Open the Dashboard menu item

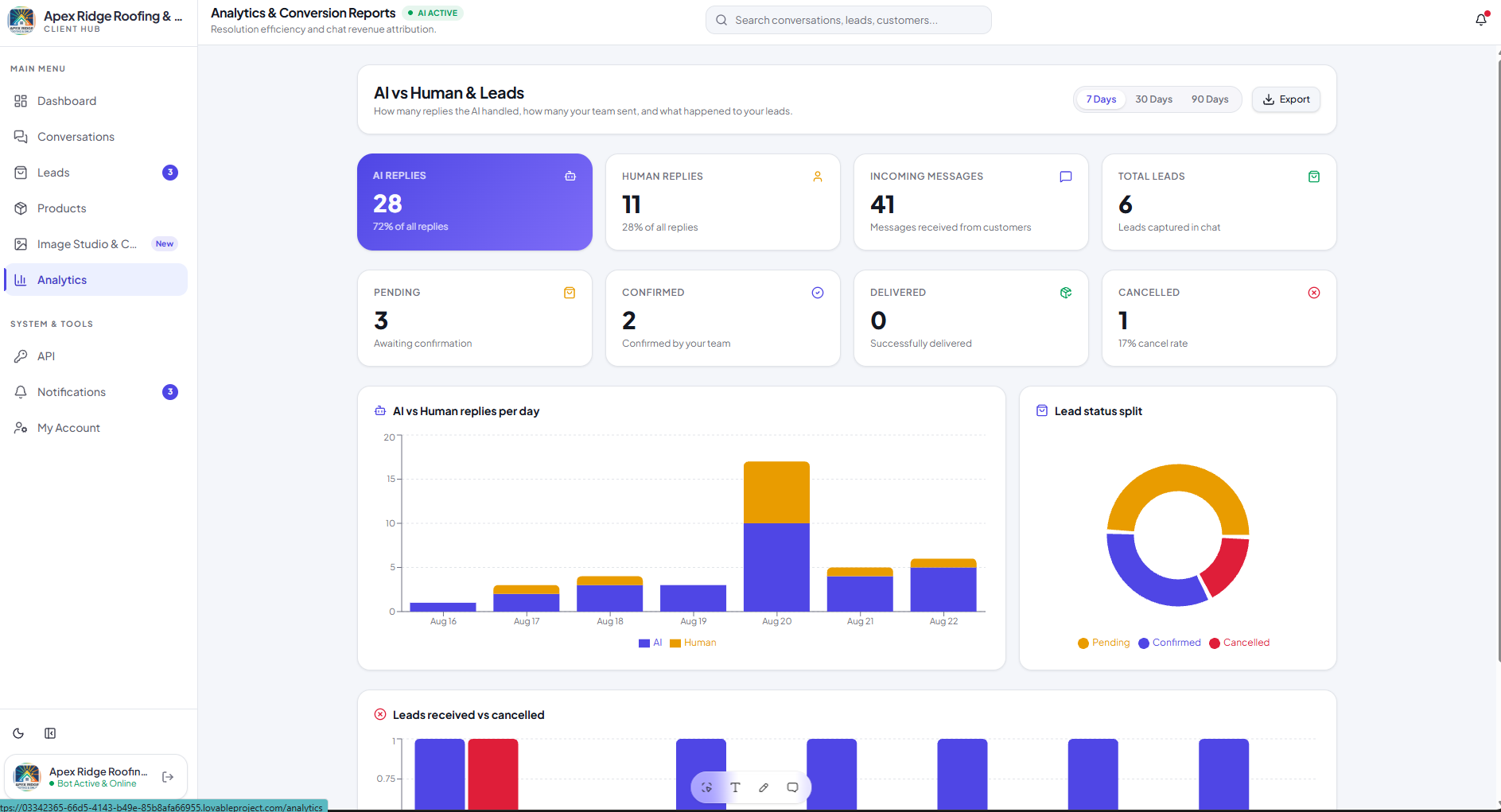click(x=95, y=101)
